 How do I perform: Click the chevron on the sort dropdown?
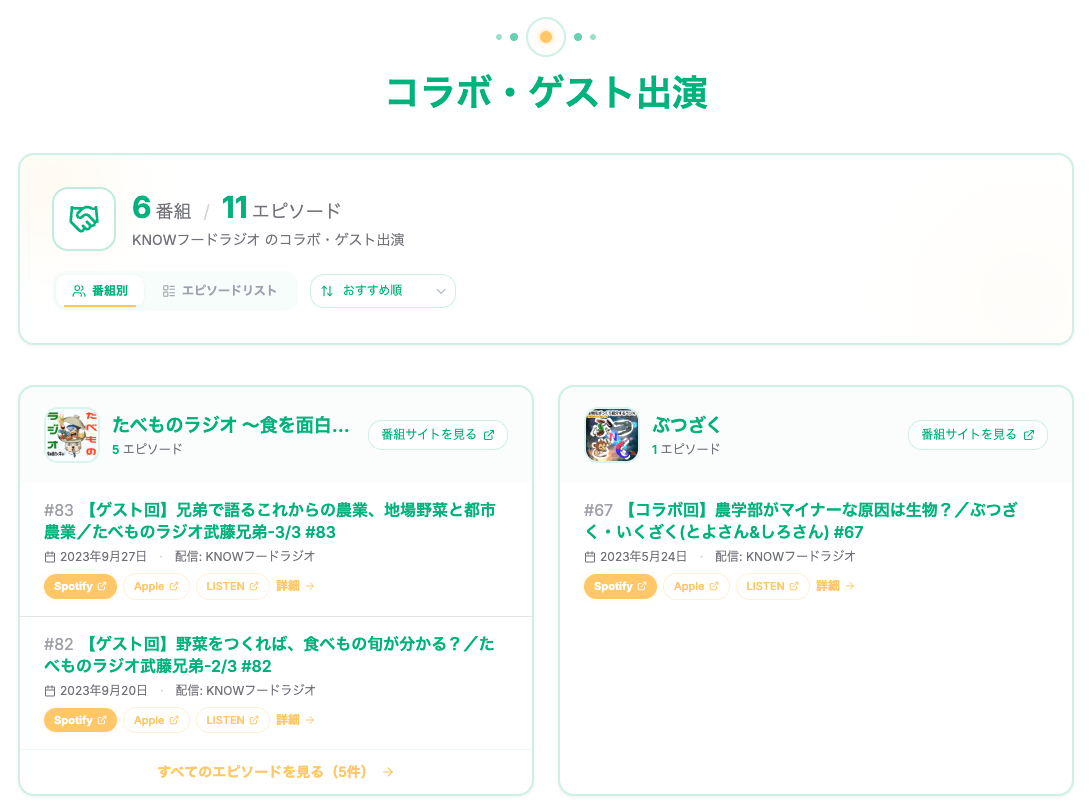point(439,290)
